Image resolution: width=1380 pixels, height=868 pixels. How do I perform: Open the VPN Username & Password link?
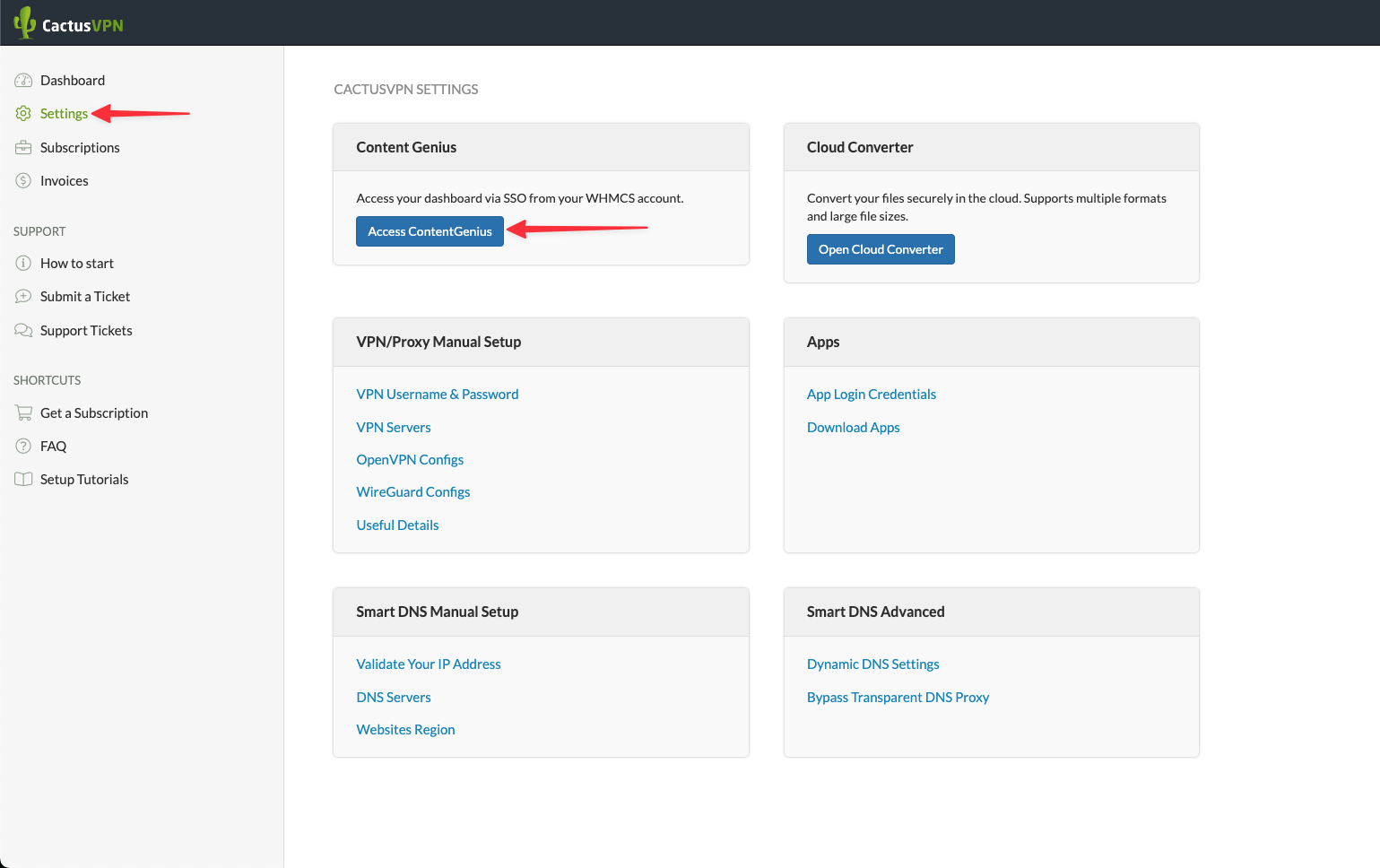click(437, 395)
